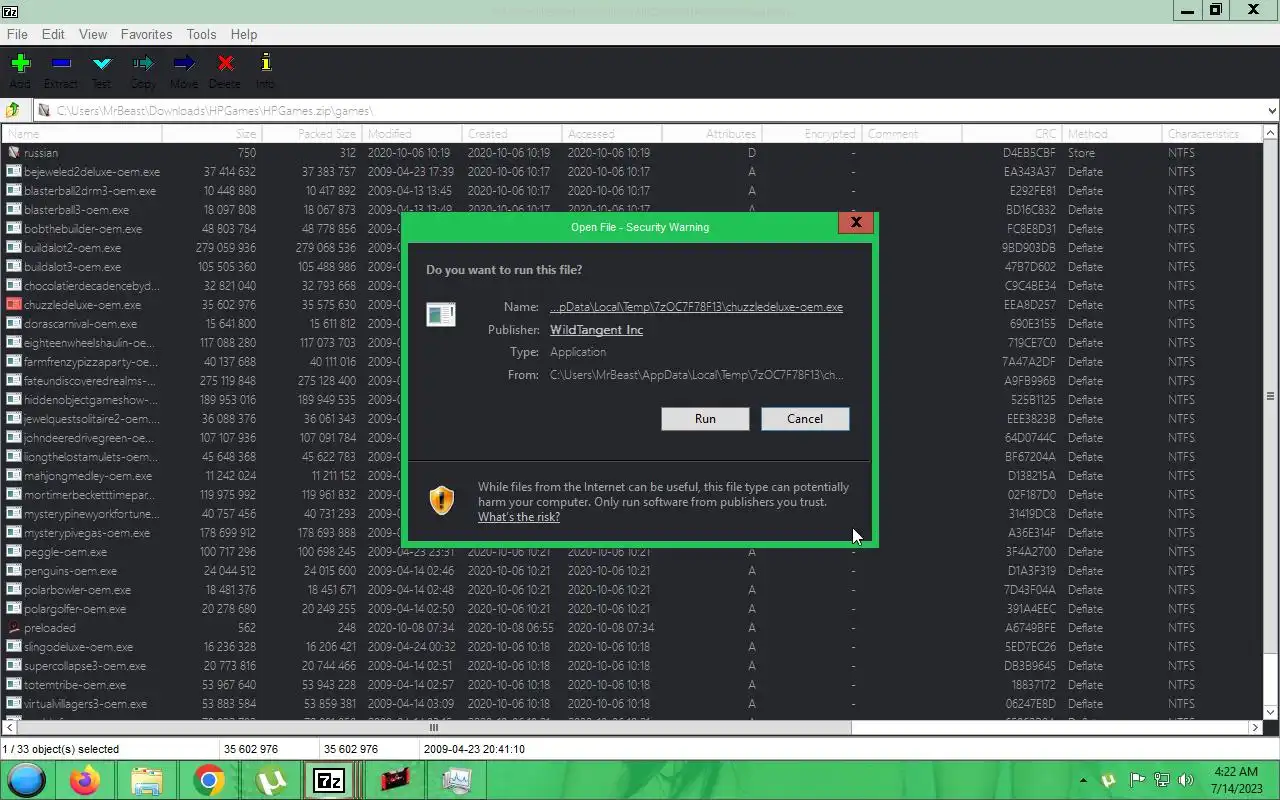Open the 'What's the risk?' link
Viewport: 1280px width, 800px height.
click(x=519, y=517)
